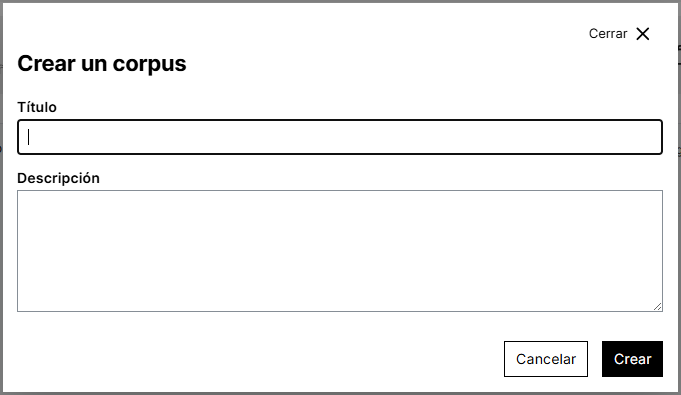Click the X icon next to Cerrar

click(x=643, y=34)
